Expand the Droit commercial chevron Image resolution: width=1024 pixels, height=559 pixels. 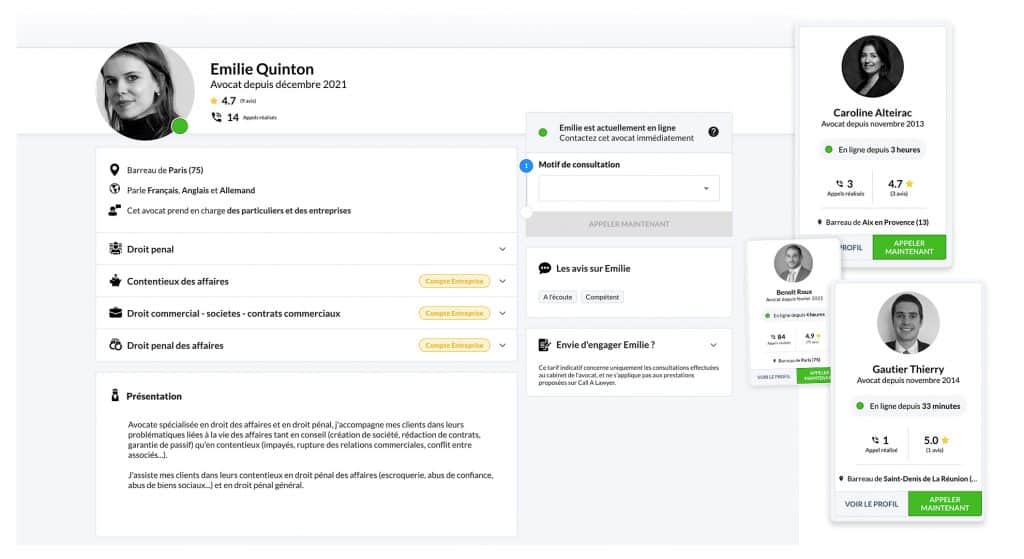[502, 313]
